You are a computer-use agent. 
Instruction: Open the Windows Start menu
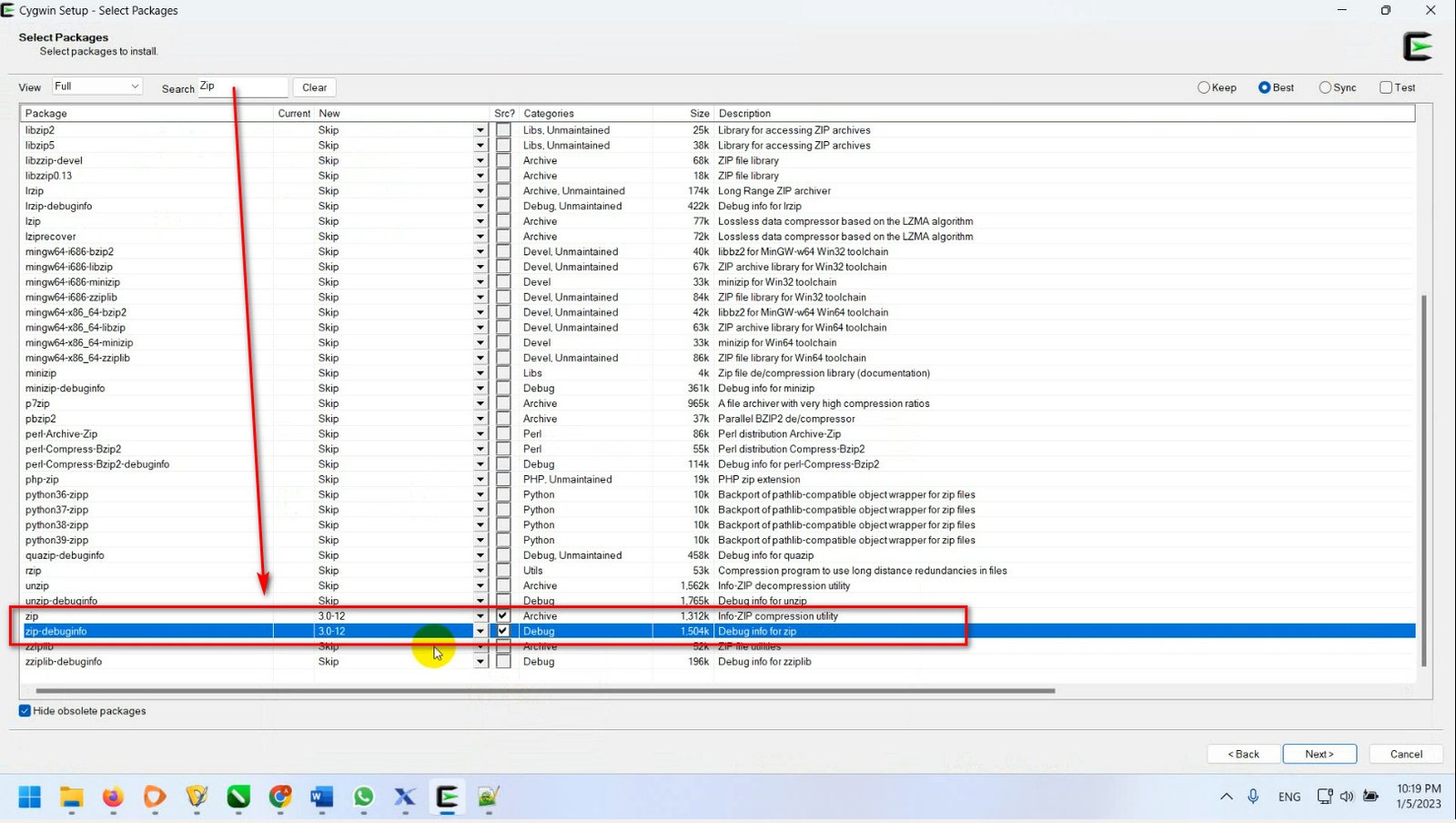[30, 797]
